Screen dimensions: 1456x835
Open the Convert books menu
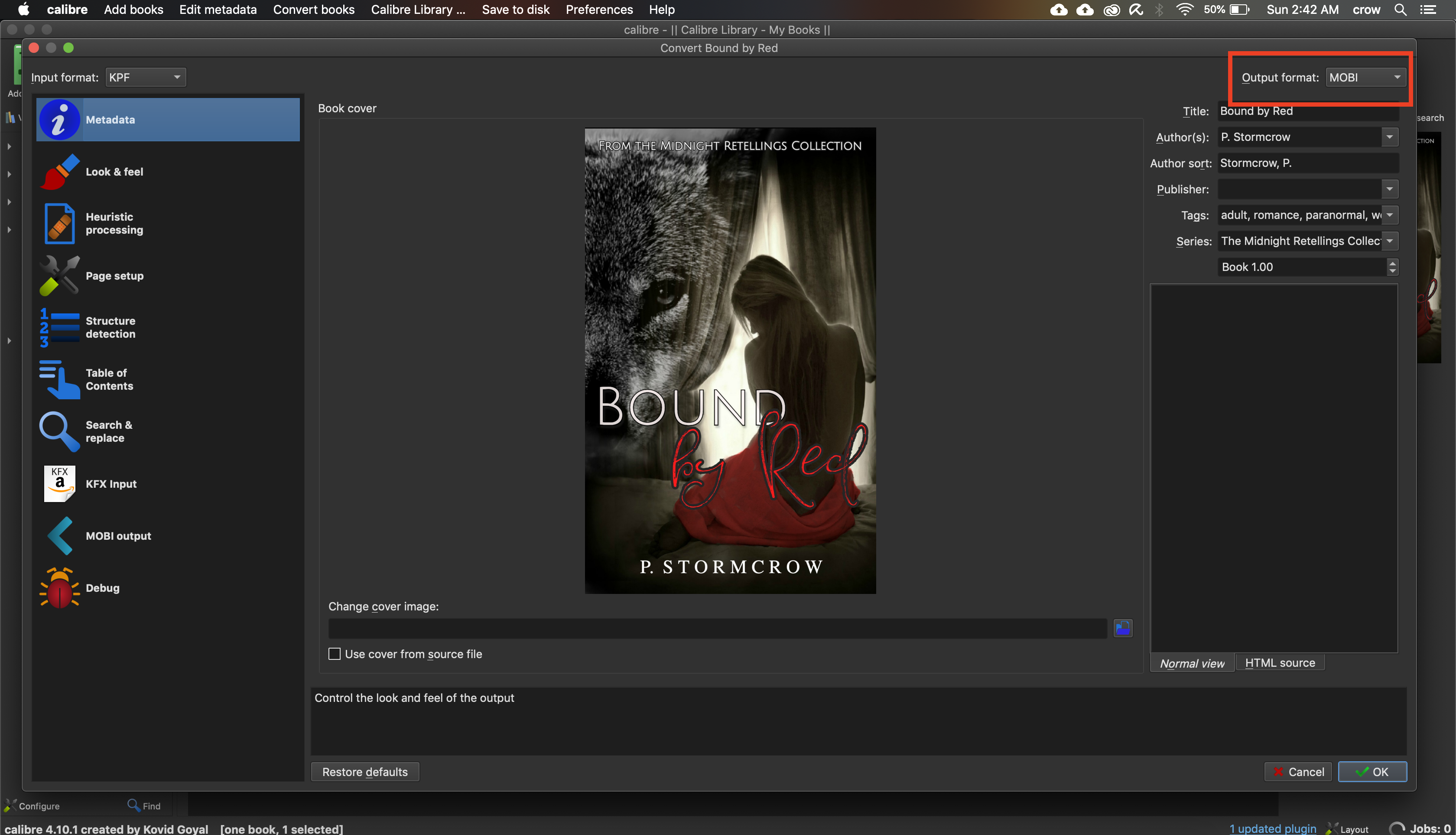click(314, 9)
